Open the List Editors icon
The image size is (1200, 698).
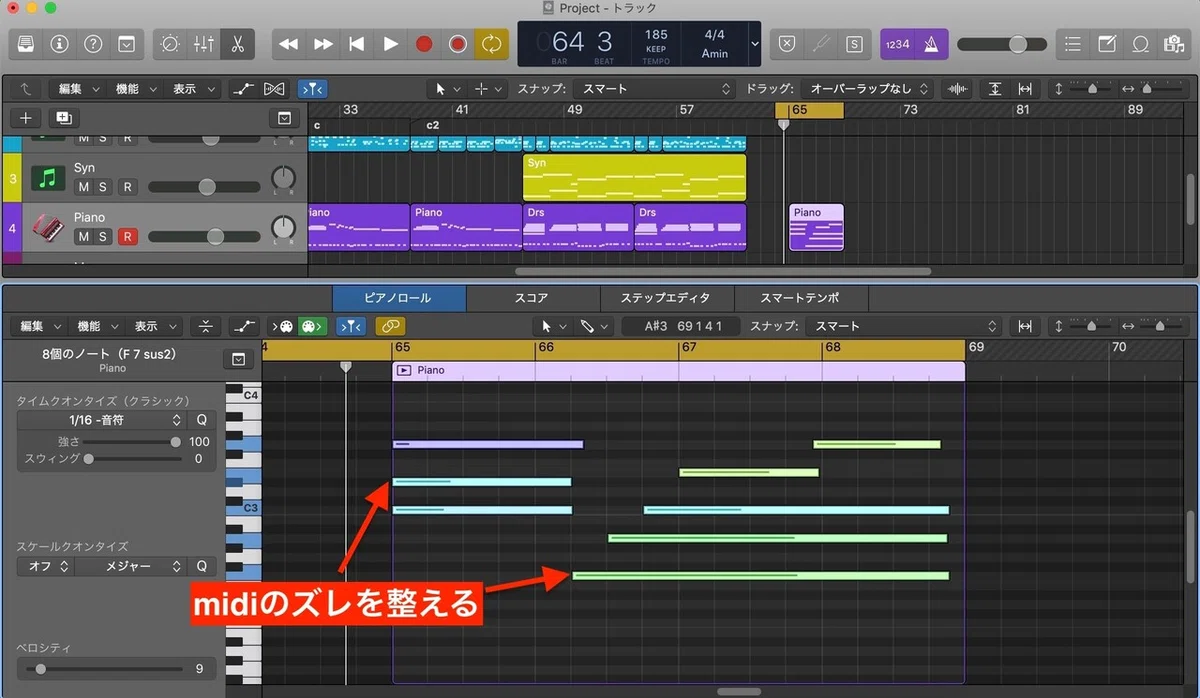click(x=1073, y=44)
